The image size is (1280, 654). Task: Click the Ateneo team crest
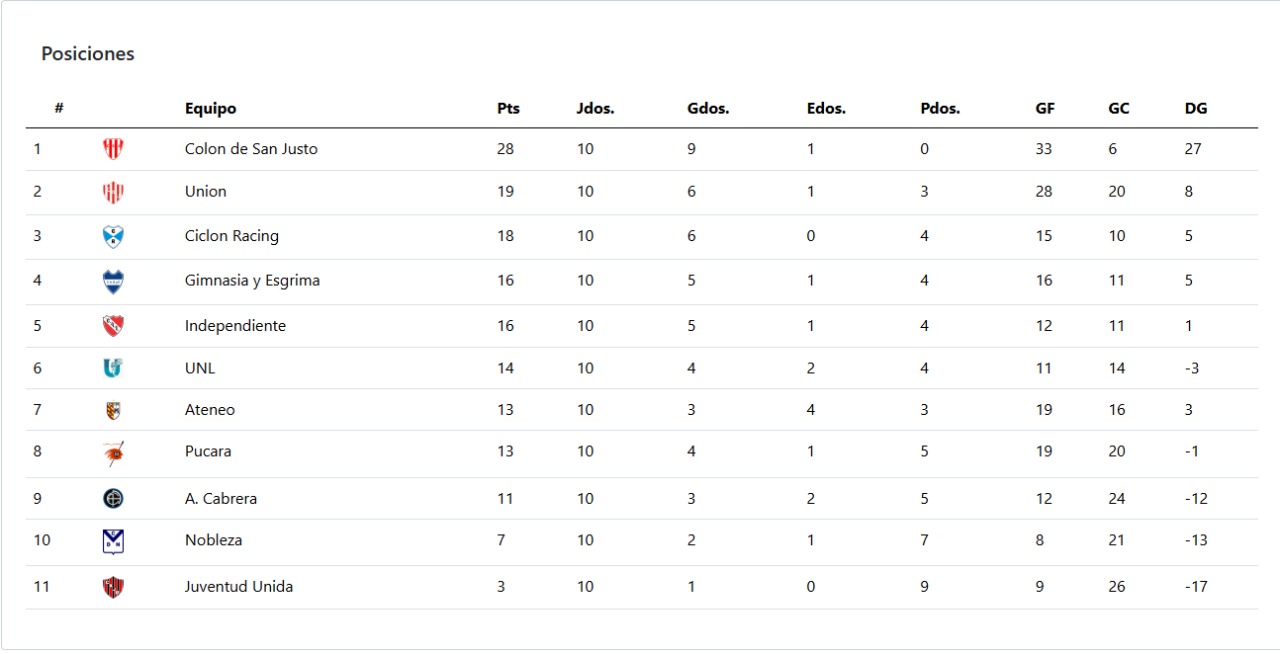(x=113, y=410)
